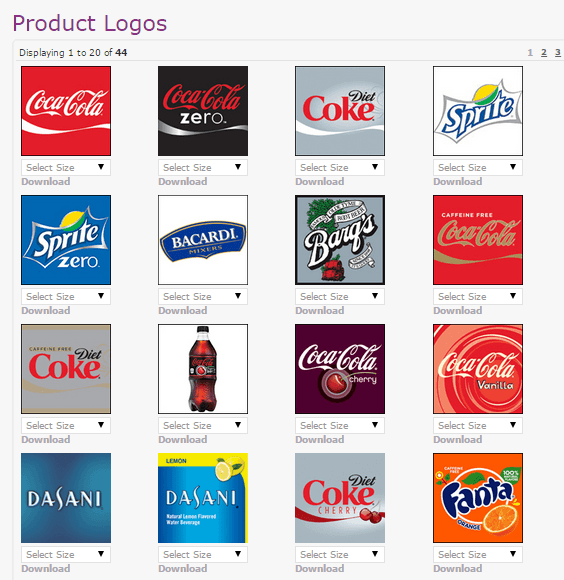Click the Fanta Orange logo thumbnail
Viewport: 564px width, 580px height.
pyautogui.click(x=478, y=498)
